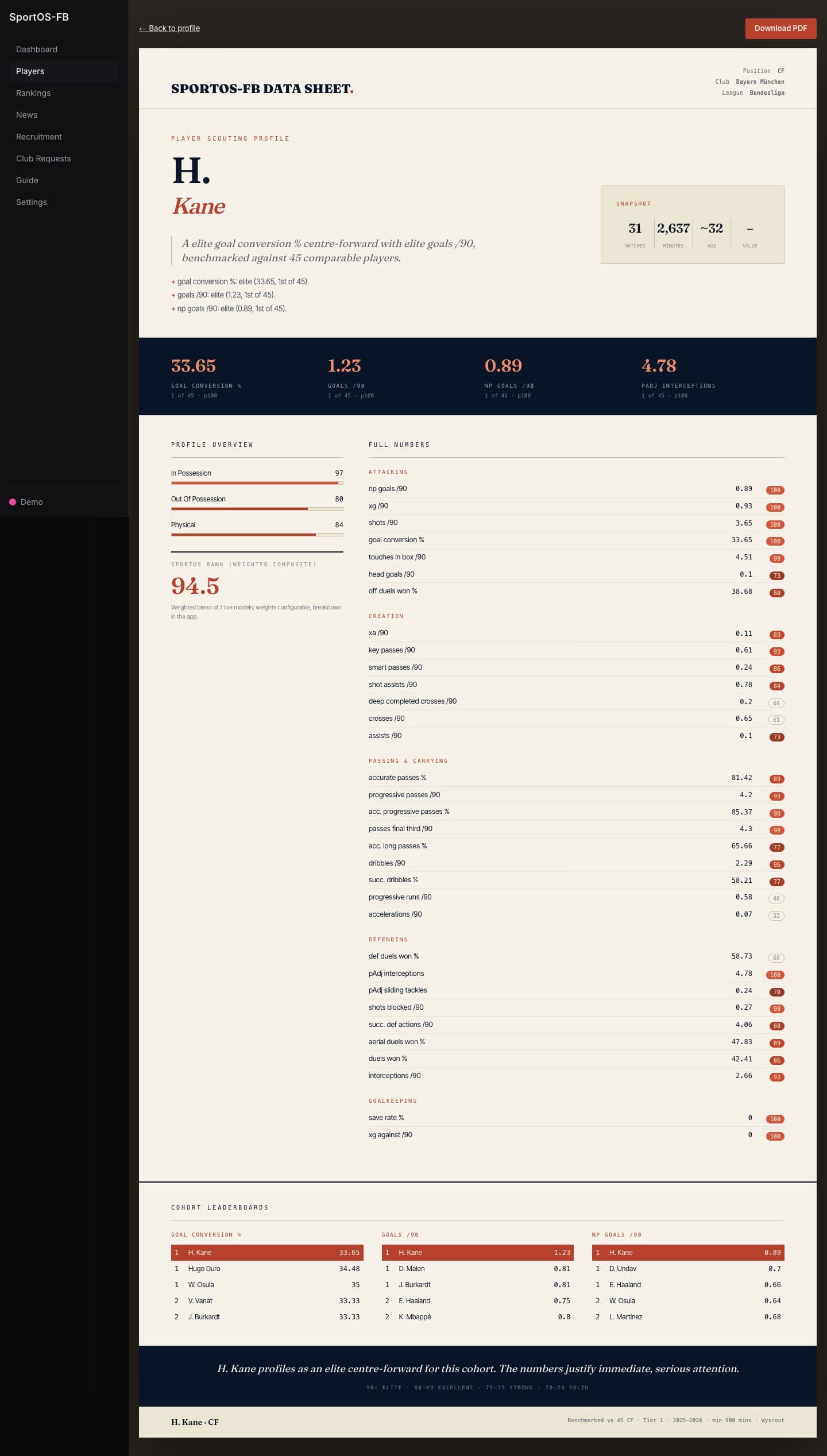827x1456 pixels.
Task: Click the Back to profile link
Action: [169, 28]
